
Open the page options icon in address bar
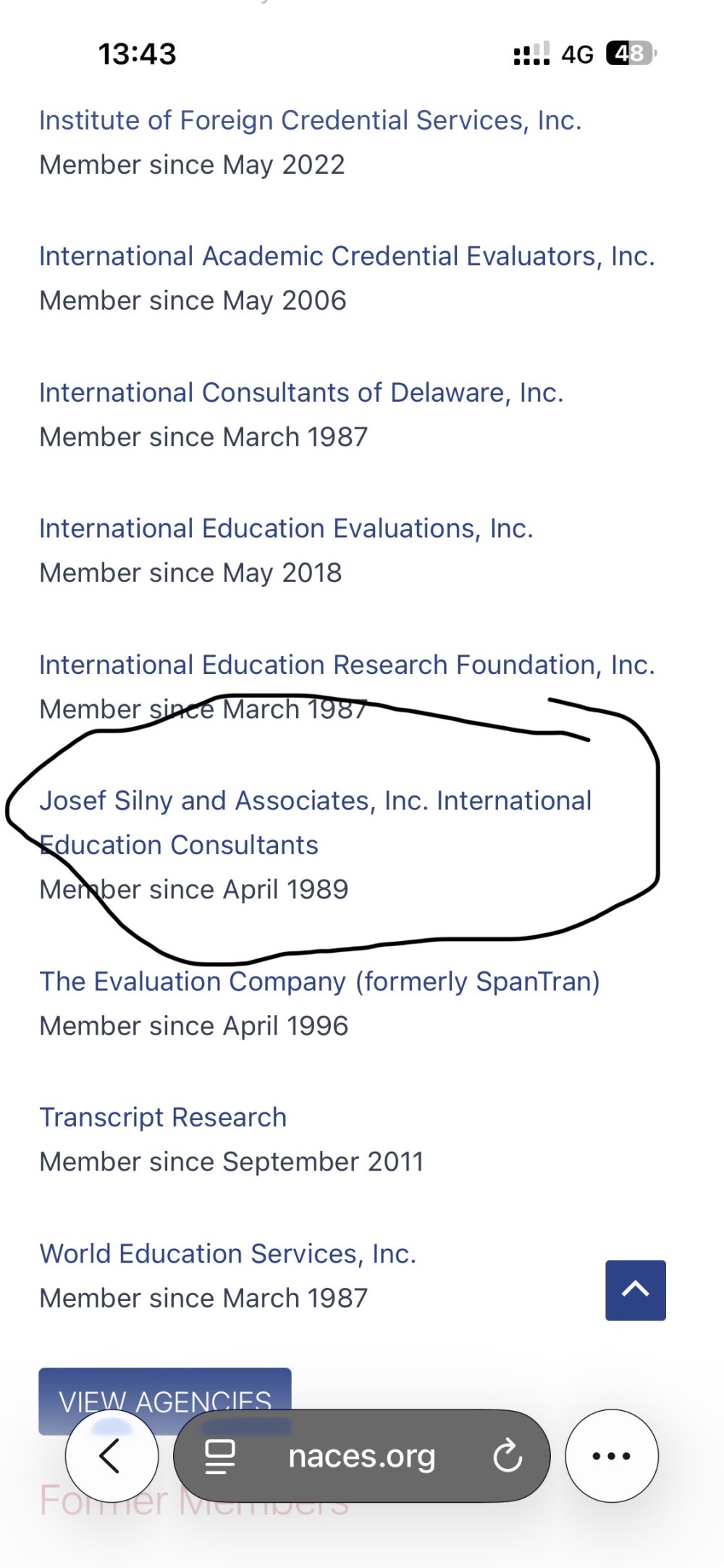(x=220, y=1456)
